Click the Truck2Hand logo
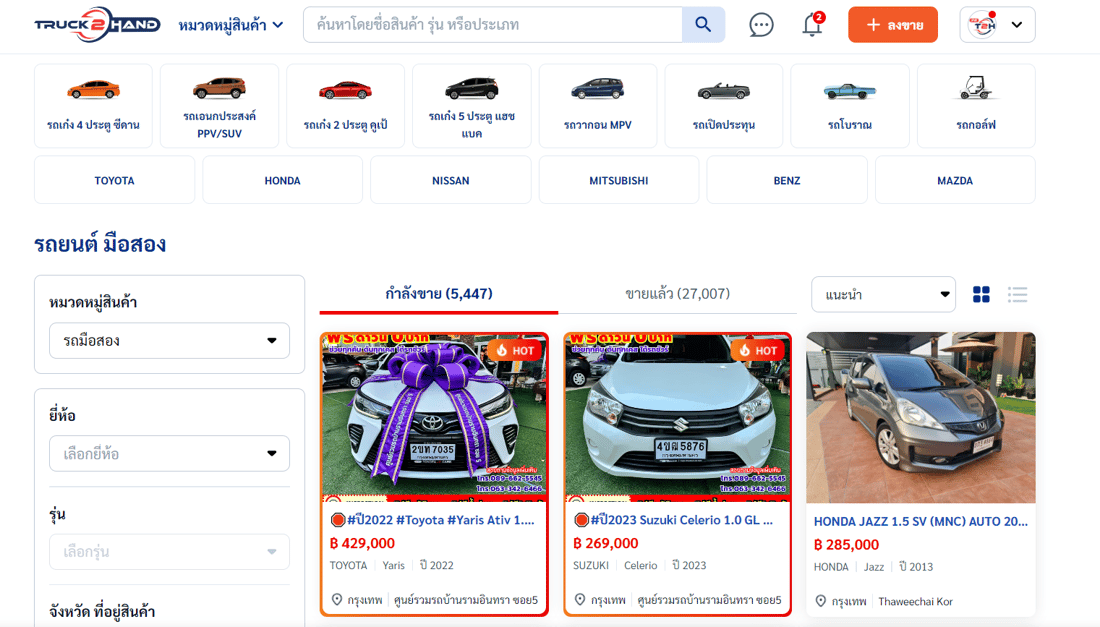The width and height of the screenshot is (1100, 627). tap(98, 25)
